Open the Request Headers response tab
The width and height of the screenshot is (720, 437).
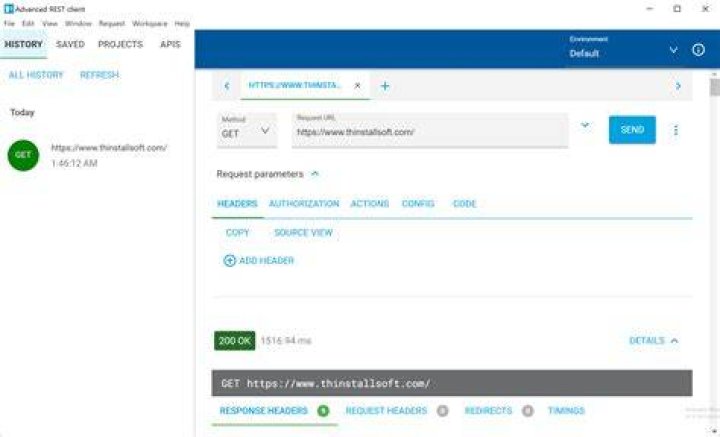(397, 411)
